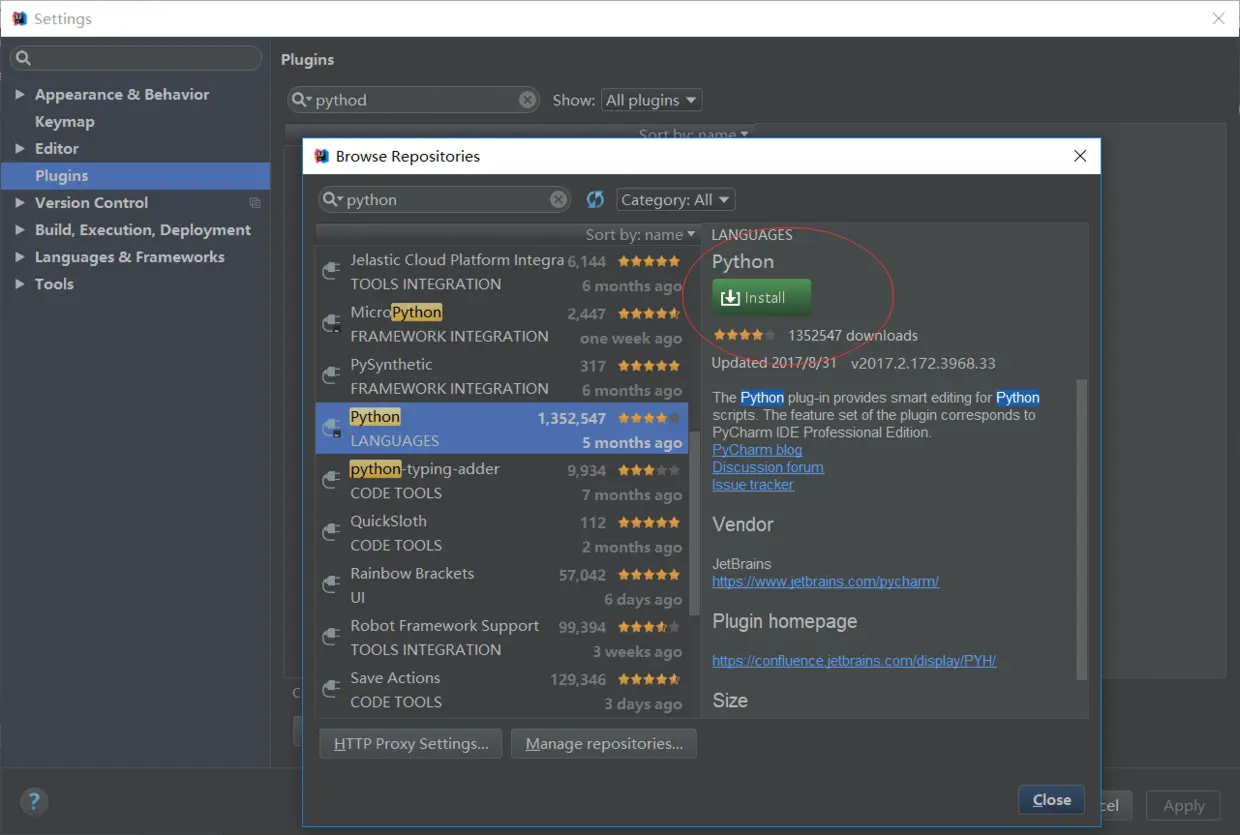Open the Show: All plugins dropdown

pyautogui.click(x=651, y=100)
